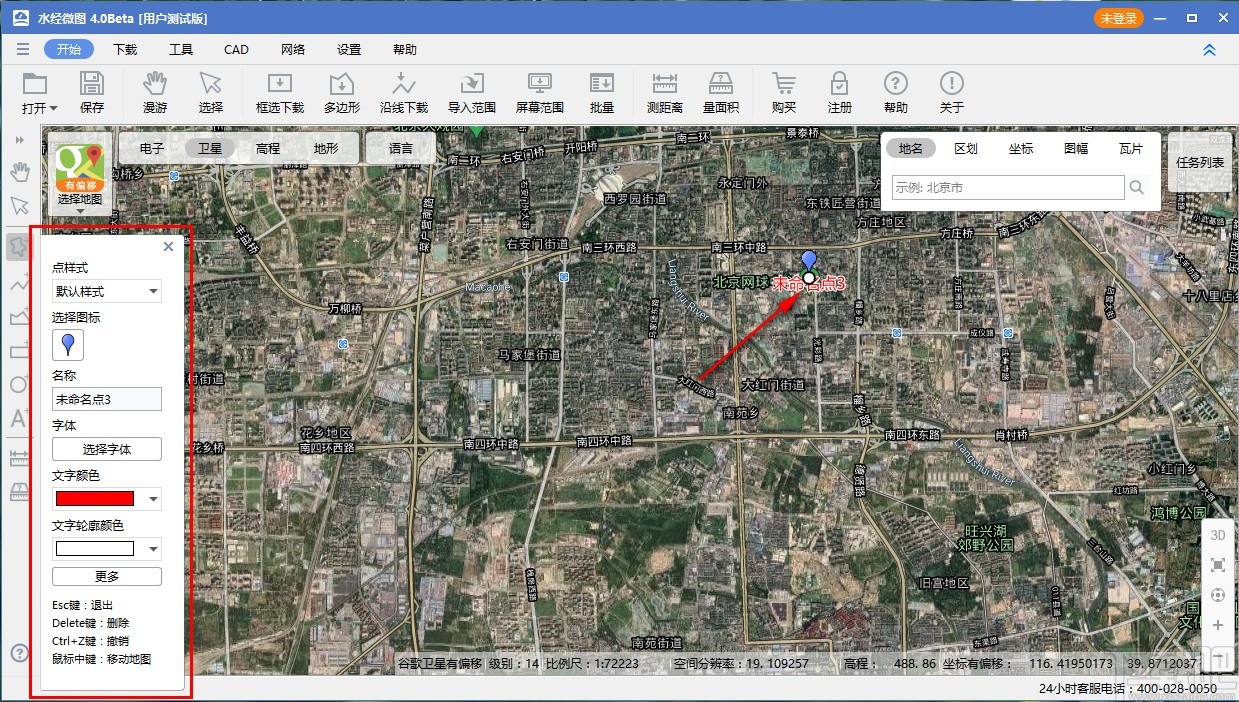Screen dimensions: 1239x702
Task: Start 沿线下载 along-line download
Action: (404, 93)
